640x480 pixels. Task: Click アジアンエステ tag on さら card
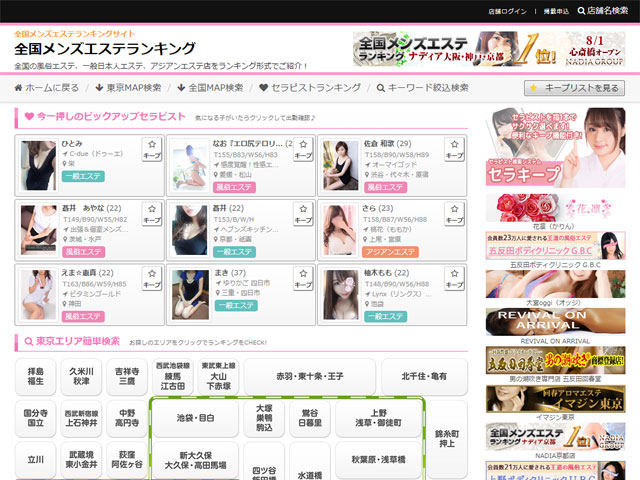point(390,252)
